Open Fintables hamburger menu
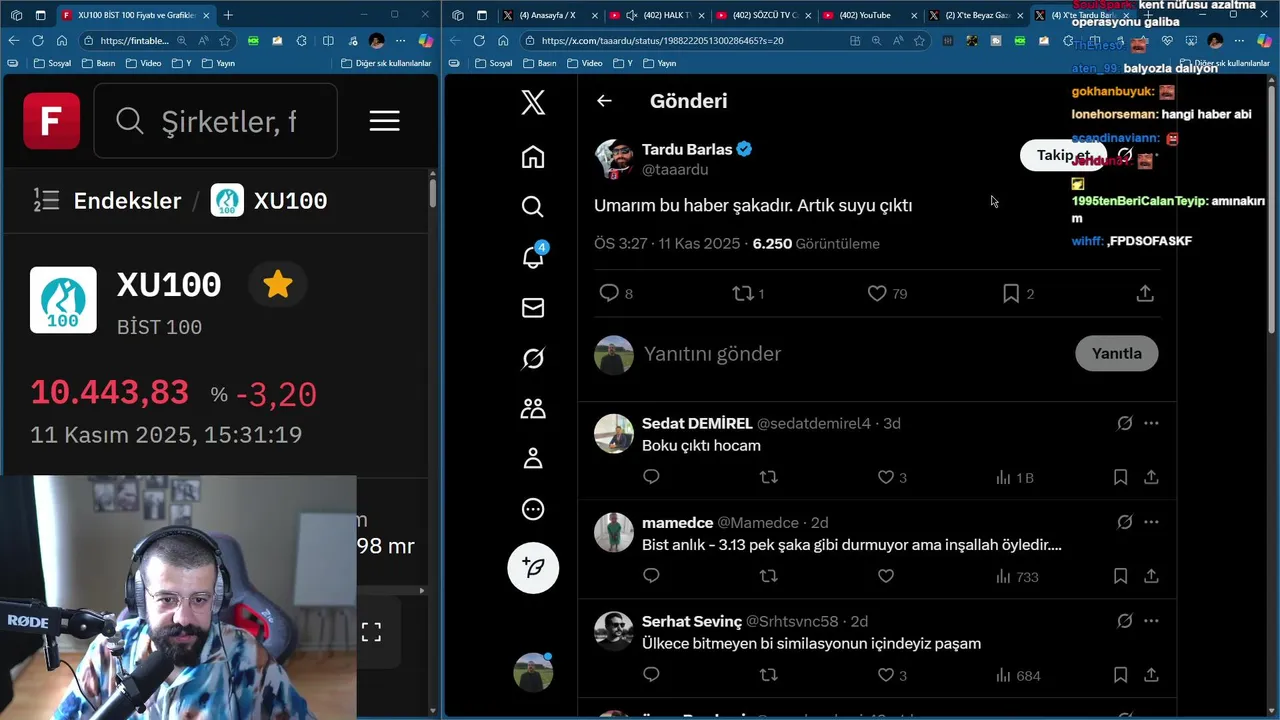Image resolution: width=1280 pixels, height=720 pixels. click(x=385, y=121)
